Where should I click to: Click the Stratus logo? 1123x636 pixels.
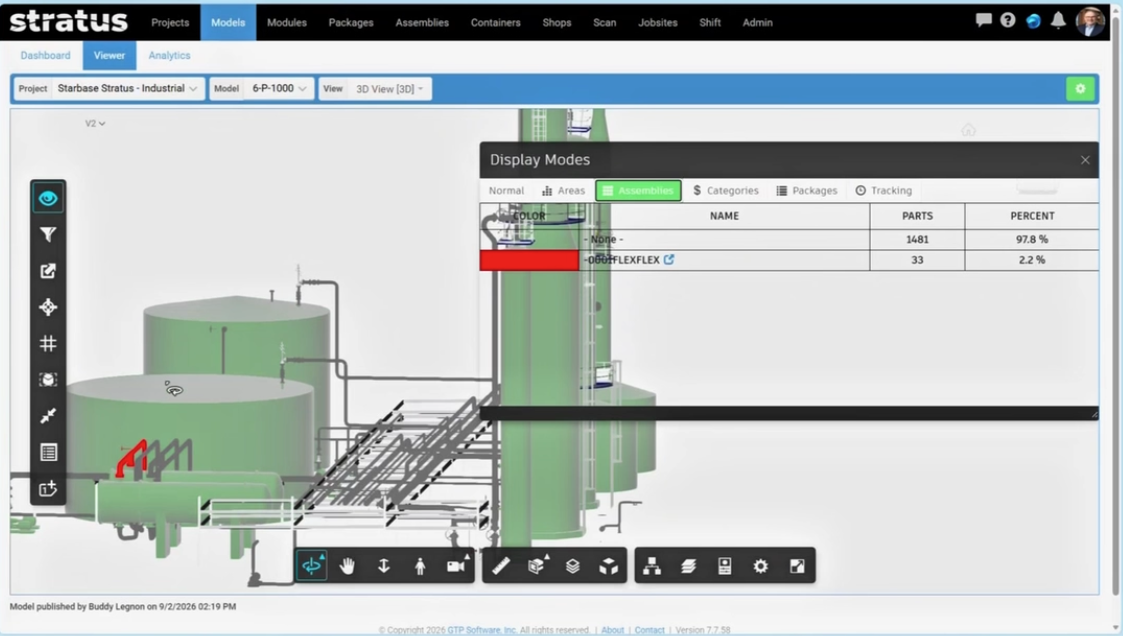pos(69,21)
